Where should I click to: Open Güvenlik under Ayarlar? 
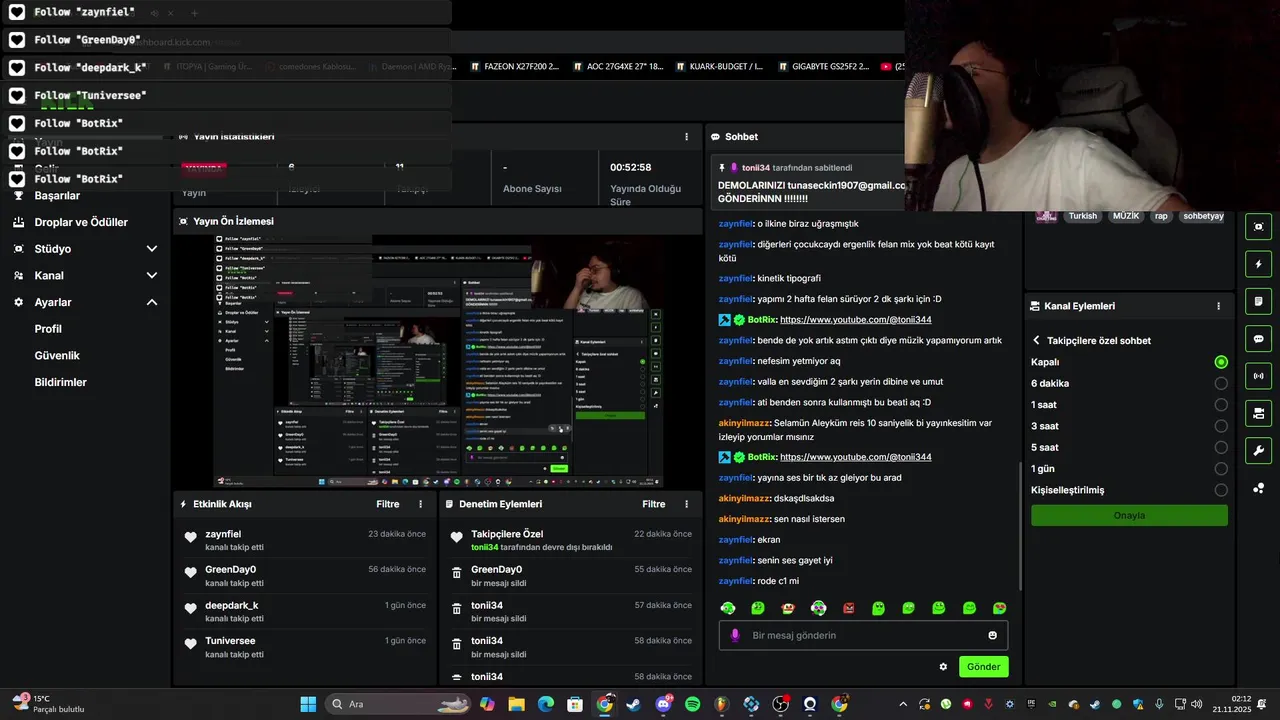57,355
